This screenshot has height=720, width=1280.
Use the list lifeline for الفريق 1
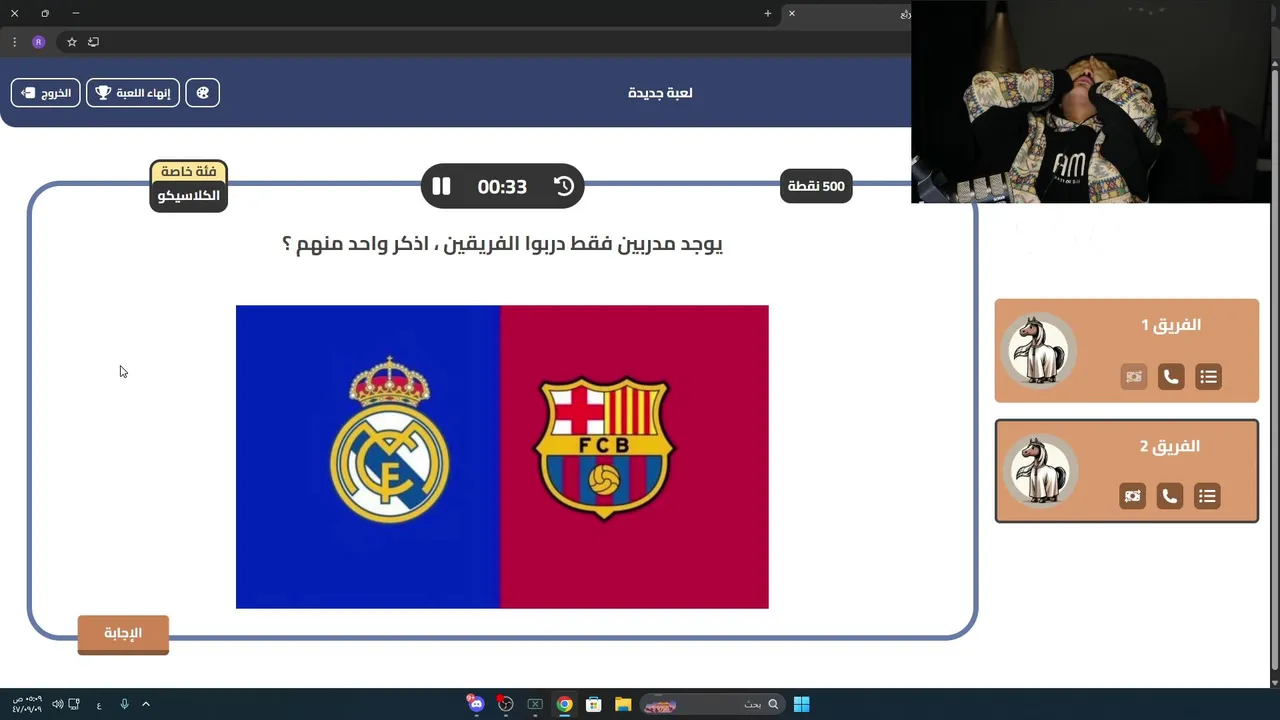[x=1208, y=377]
